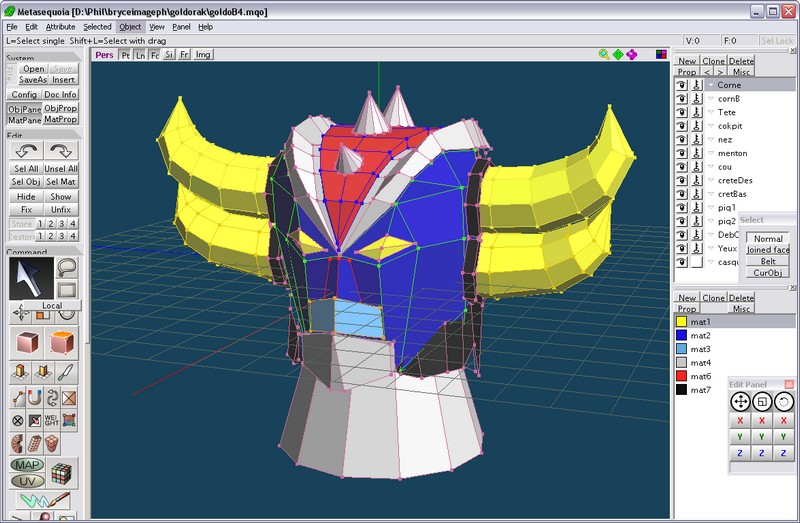Viewport: 800px width, 523px height.
Task: Open the Panel menu
Action: (x=181, y=27)
